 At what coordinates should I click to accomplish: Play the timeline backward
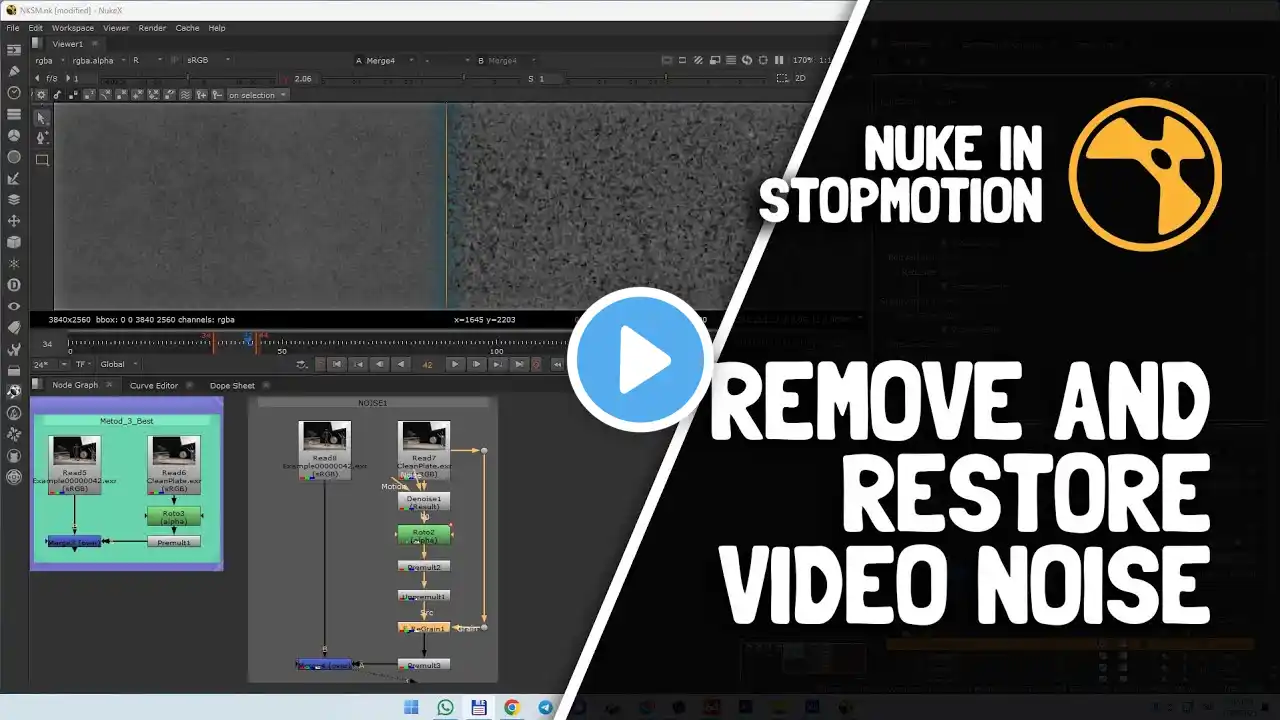(401, 364)
